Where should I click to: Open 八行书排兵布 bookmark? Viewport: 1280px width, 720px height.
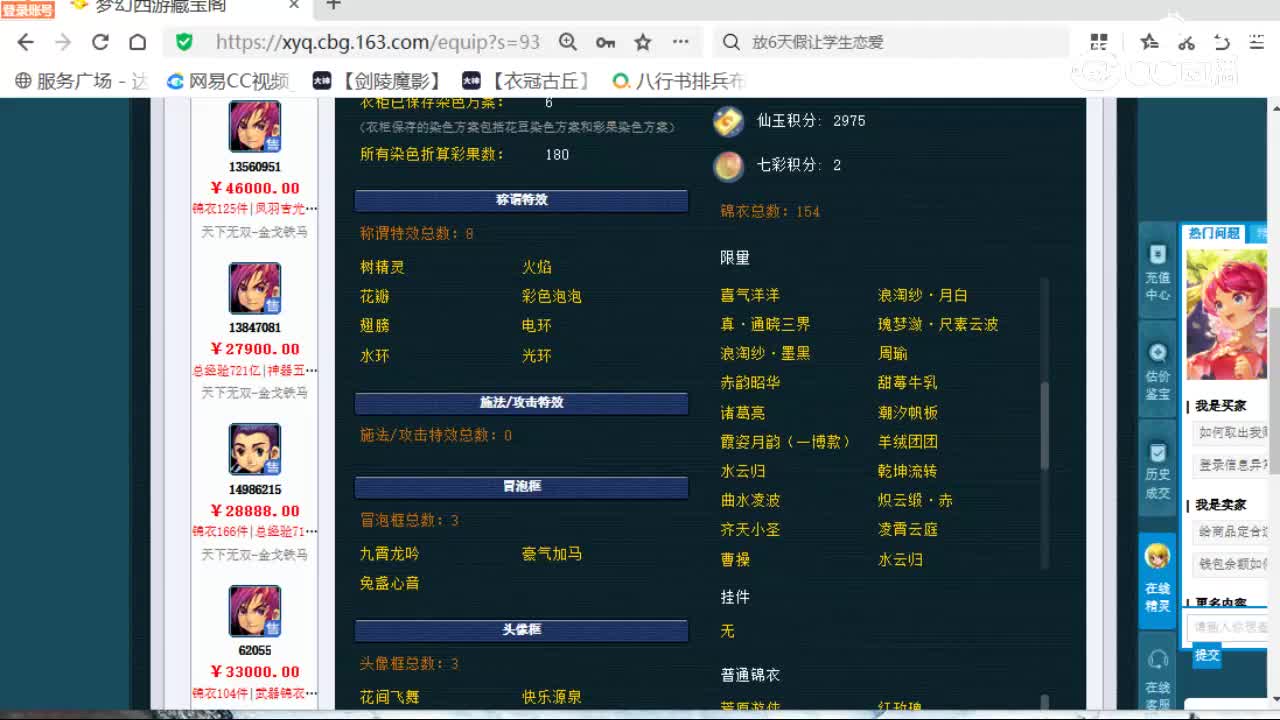pyautogui.click(x=679, y=81)
